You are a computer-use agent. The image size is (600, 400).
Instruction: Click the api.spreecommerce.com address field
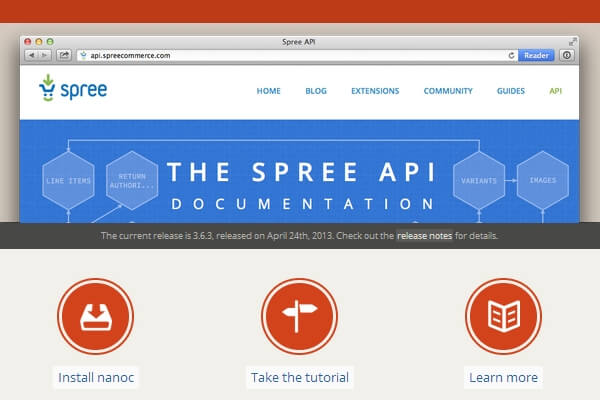coord(297,56)
